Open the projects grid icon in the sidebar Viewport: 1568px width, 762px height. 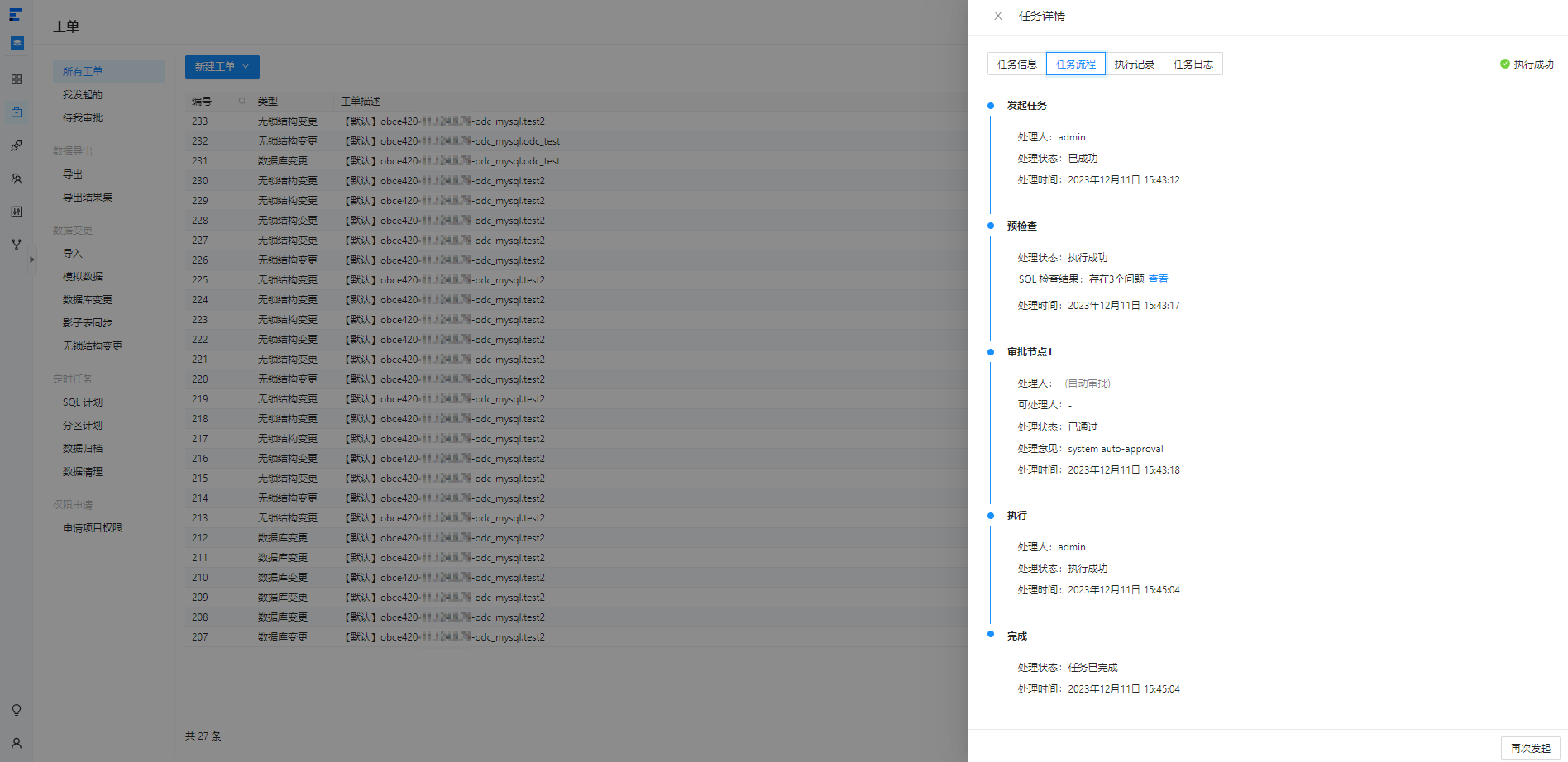(x=17, y=79)
